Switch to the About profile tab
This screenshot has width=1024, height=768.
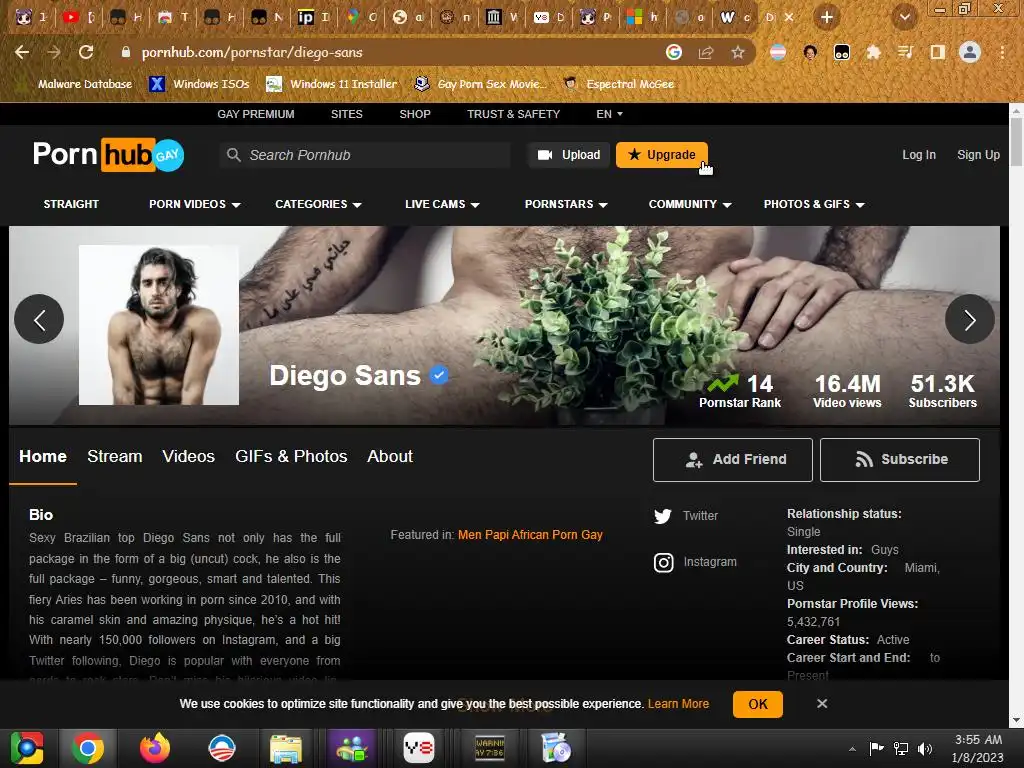coord(390,456)
